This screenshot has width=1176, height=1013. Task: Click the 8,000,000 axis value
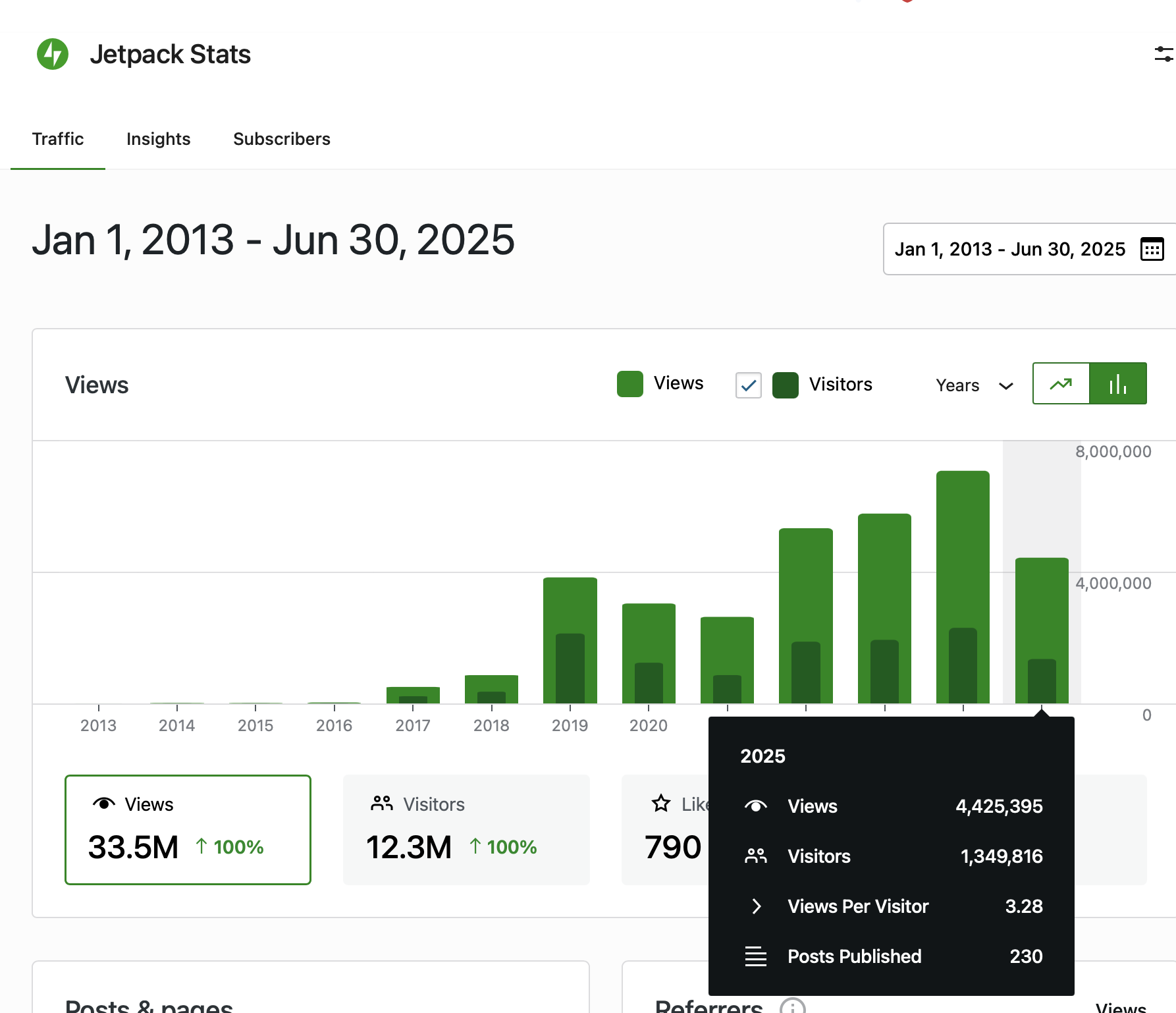[1113, 452]
